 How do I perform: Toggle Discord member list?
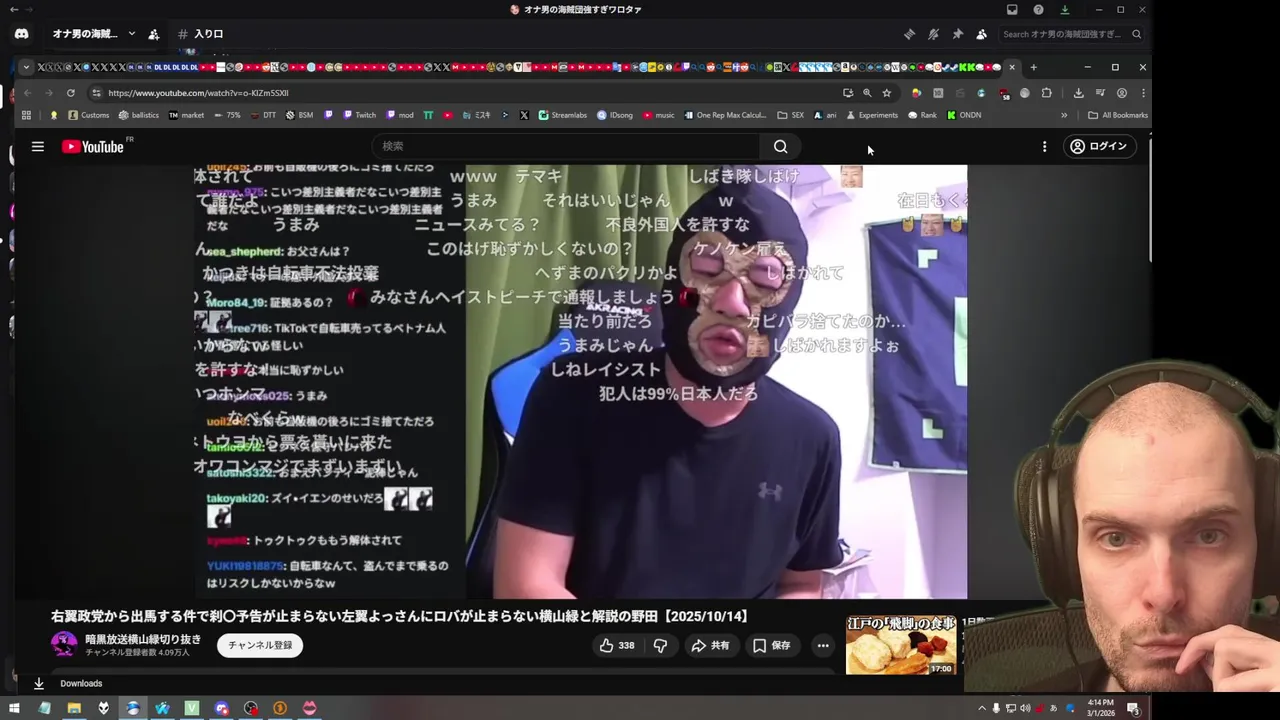pos(981,34)
